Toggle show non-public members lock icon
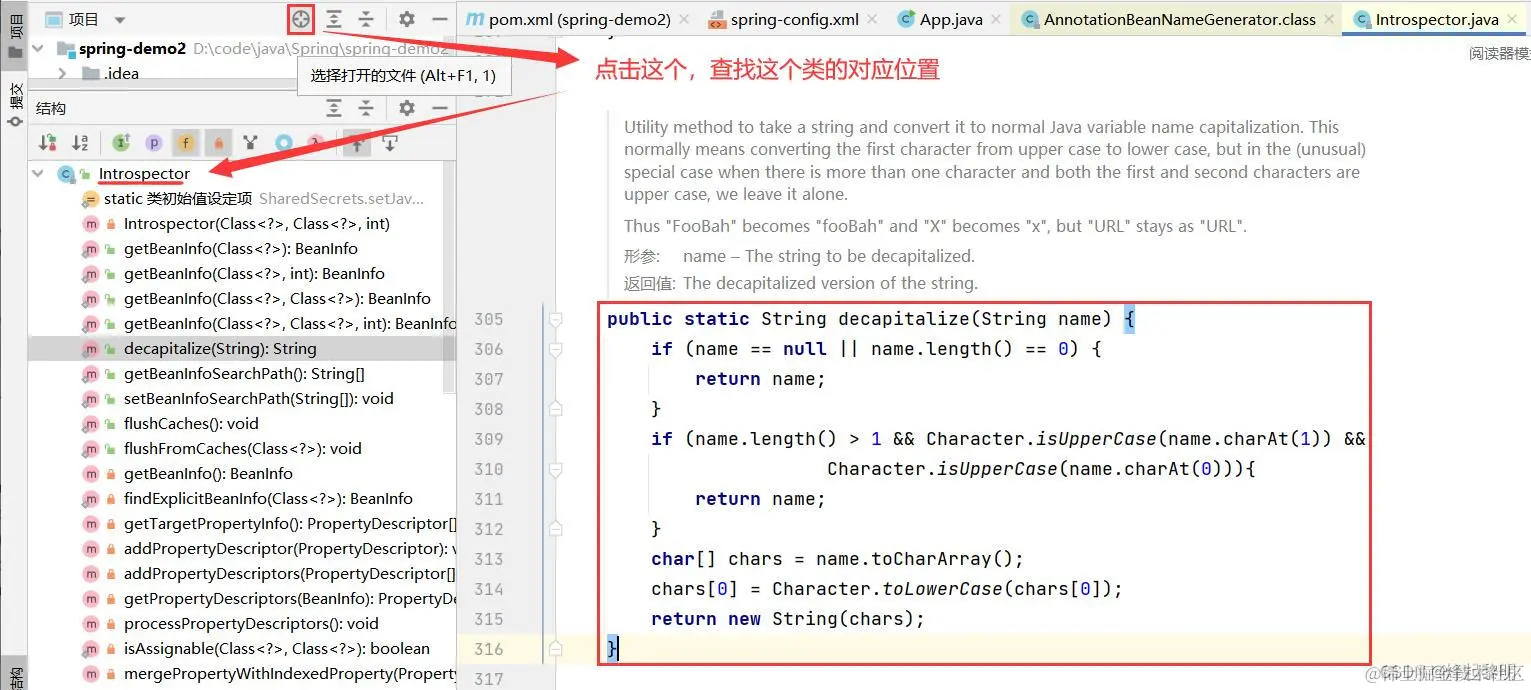 [217, 143]
